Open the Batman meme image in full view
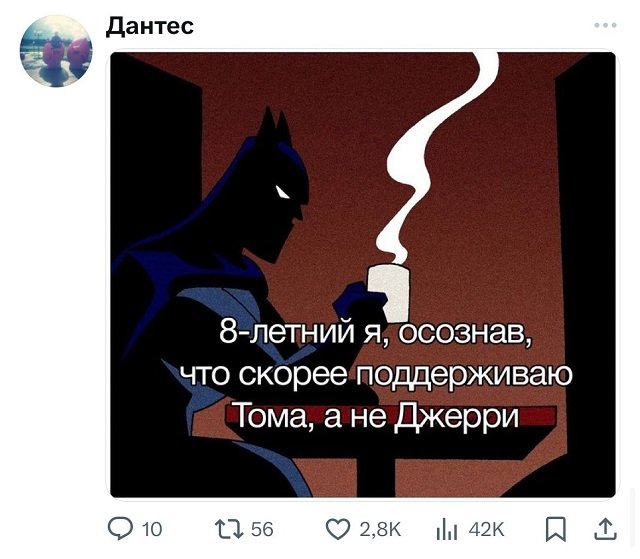640x559 pixels. coord(363,275)
